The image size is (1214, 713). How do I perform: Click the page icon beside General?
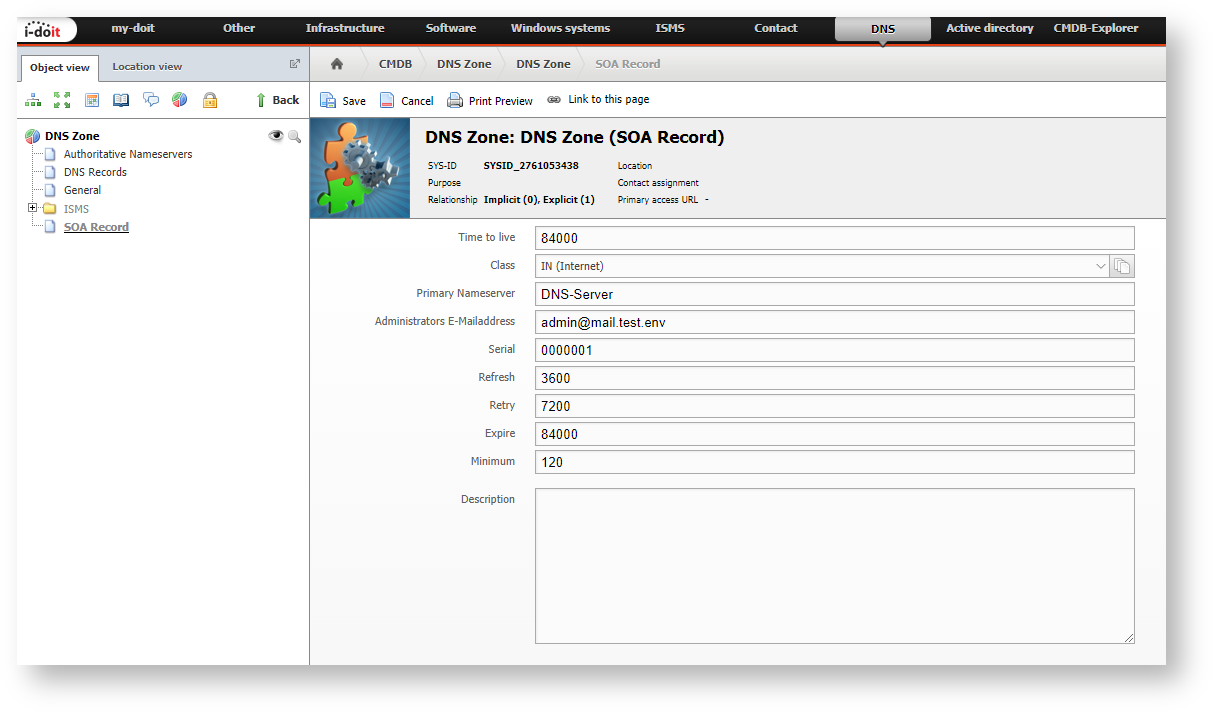[x=49, y=190]
